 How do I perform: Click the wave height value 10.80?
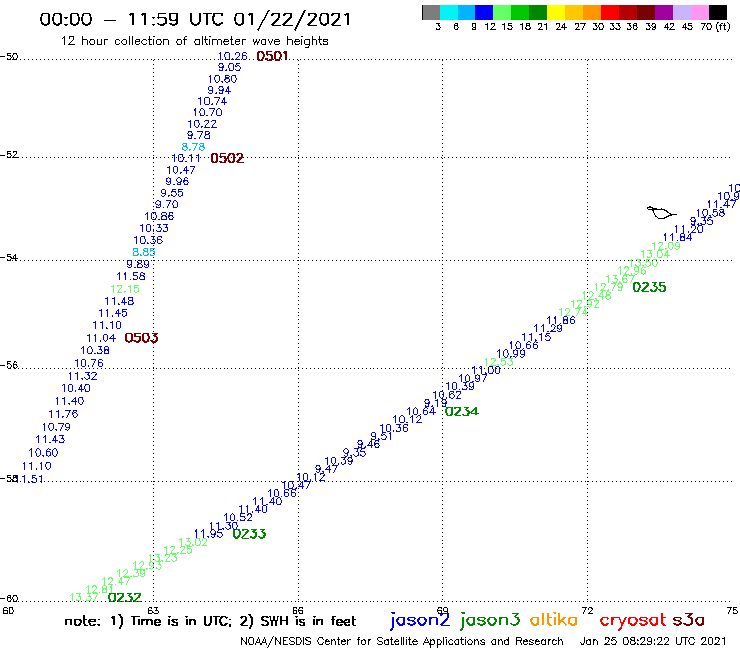click(222, 79)
